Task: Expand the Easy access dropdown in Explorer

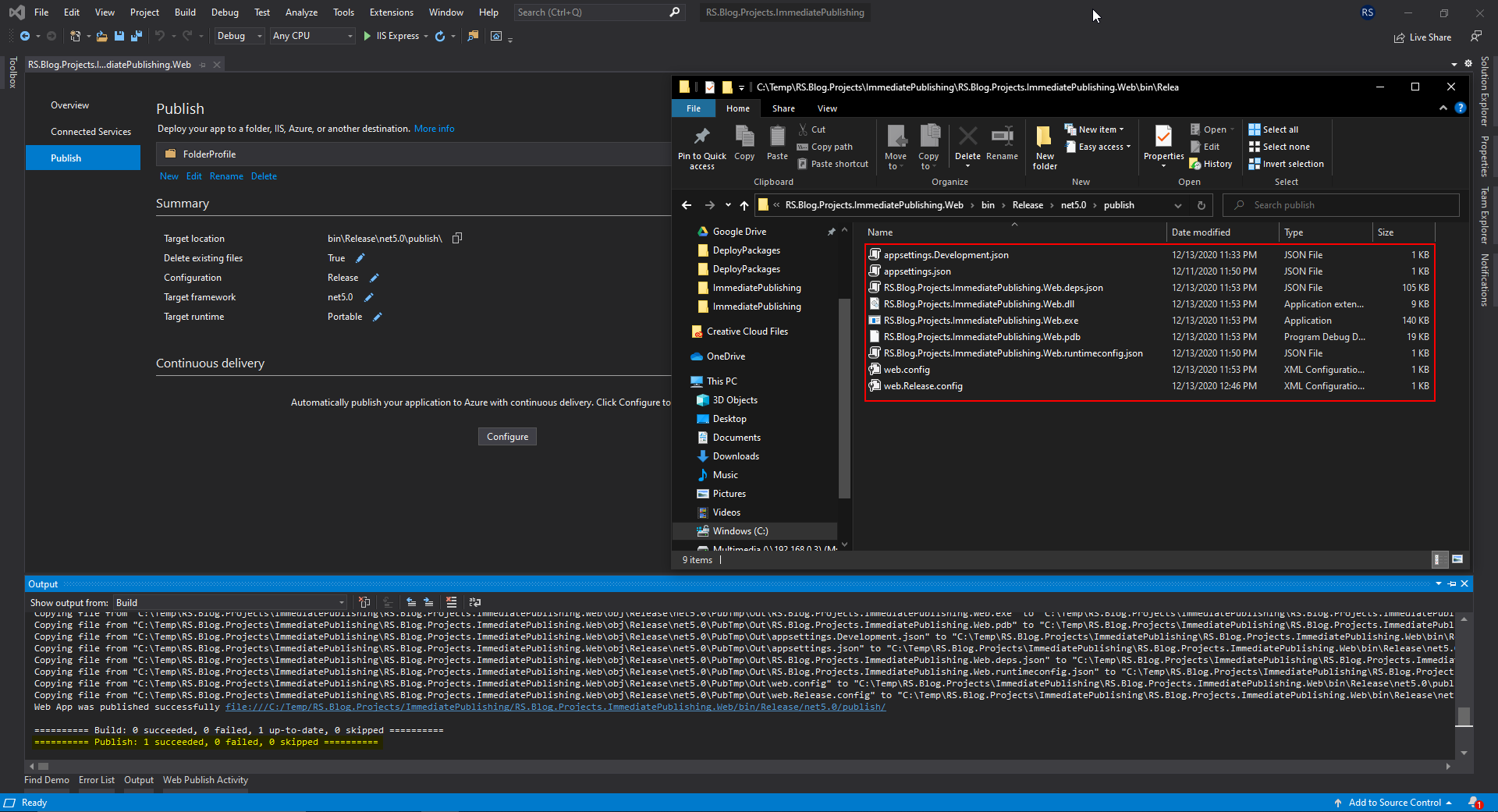Action: click(1128, 147)
